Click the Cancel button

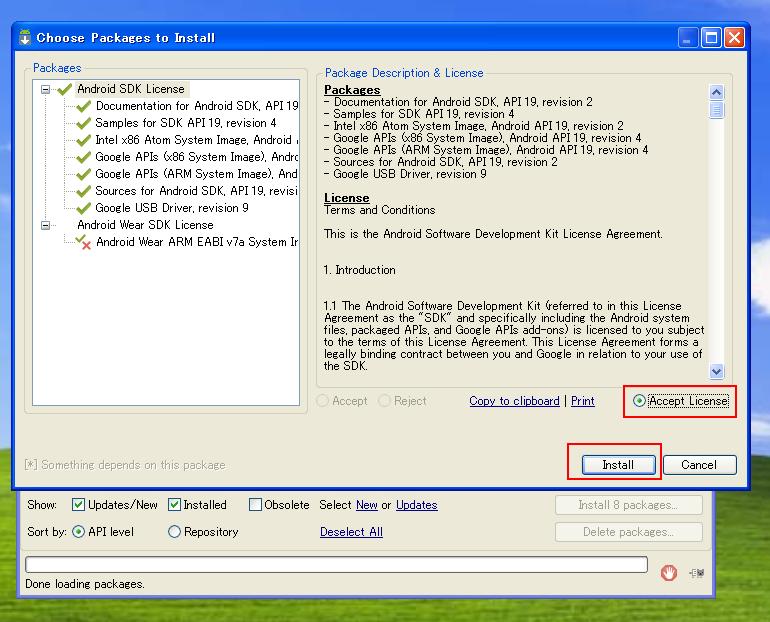tap(699, 465)
